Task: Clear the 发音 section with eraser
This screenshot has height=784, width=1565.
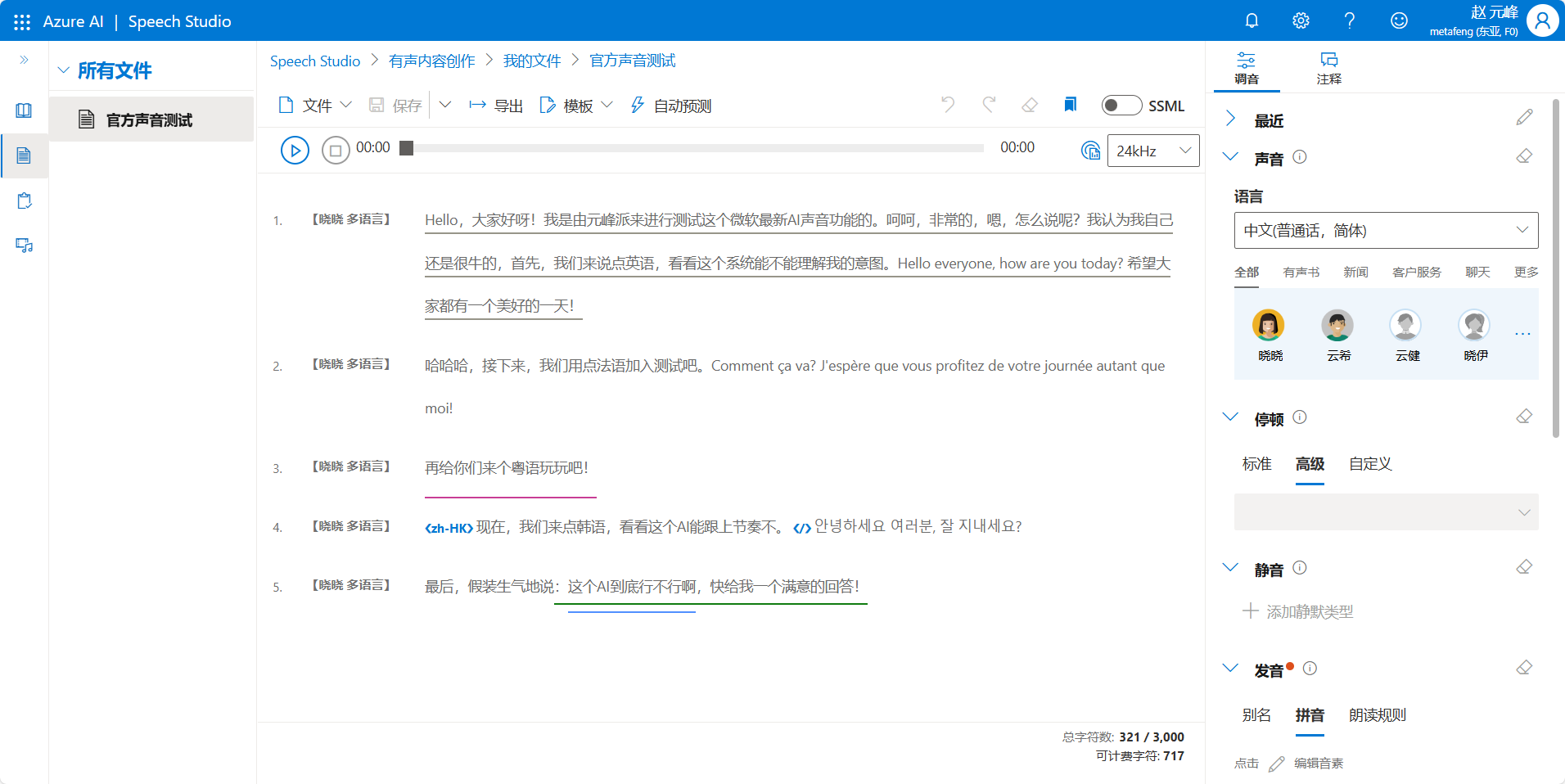Action: click(1524, 668)
